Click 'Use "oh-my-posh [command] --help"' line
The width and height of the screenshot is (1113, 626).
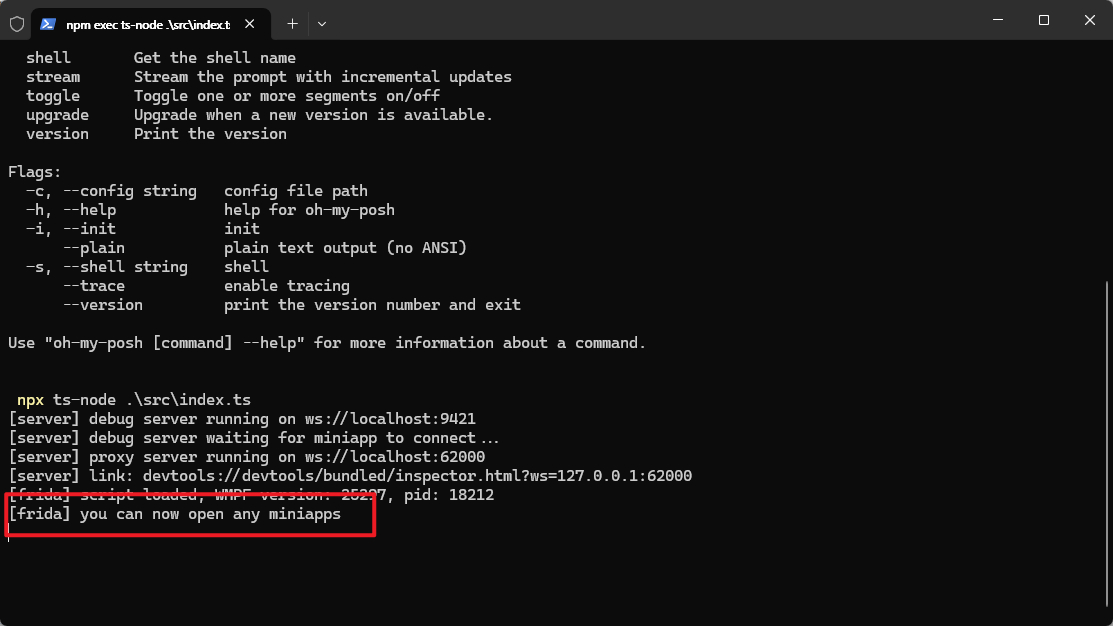(x=327, y=344)
